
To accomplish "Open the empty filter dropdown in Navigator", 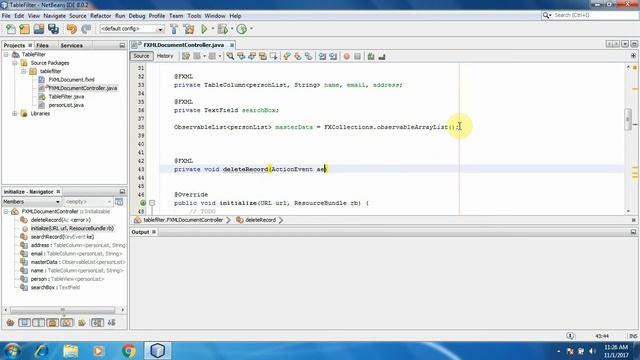I will [x=88, y=202].
